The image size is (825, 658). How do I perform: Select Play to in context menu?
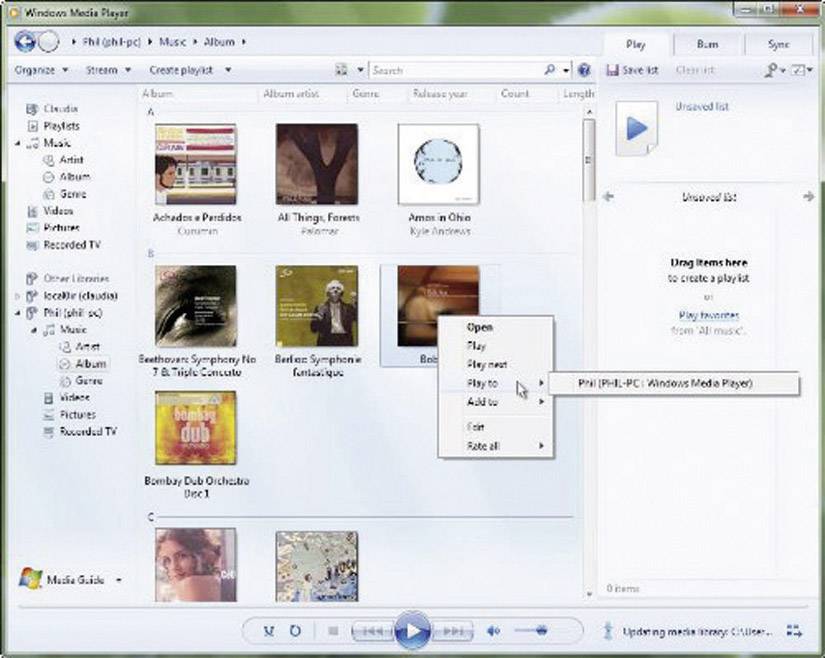point(496,383)
